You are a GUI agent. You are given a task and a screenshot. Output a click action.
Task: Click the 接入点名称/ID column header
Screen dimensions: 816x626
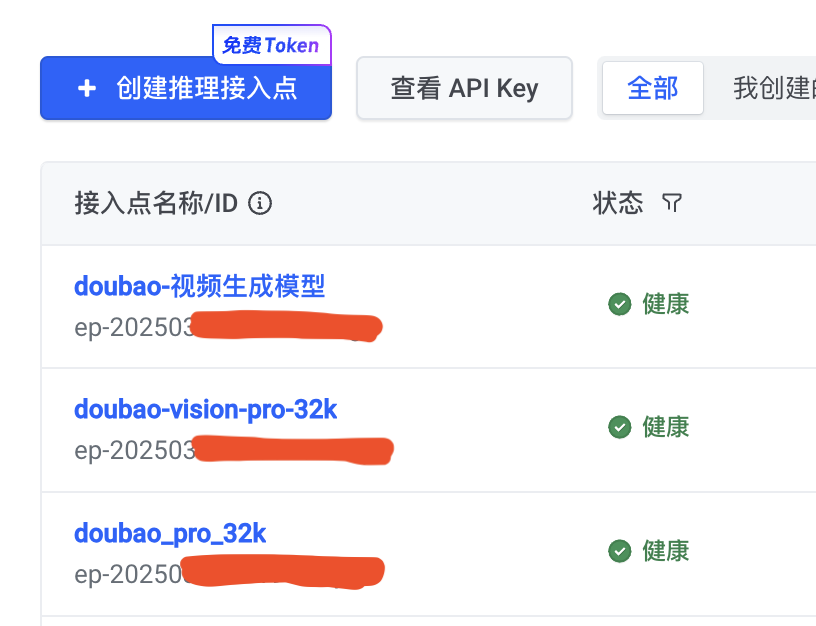click(x=155, y=204)
